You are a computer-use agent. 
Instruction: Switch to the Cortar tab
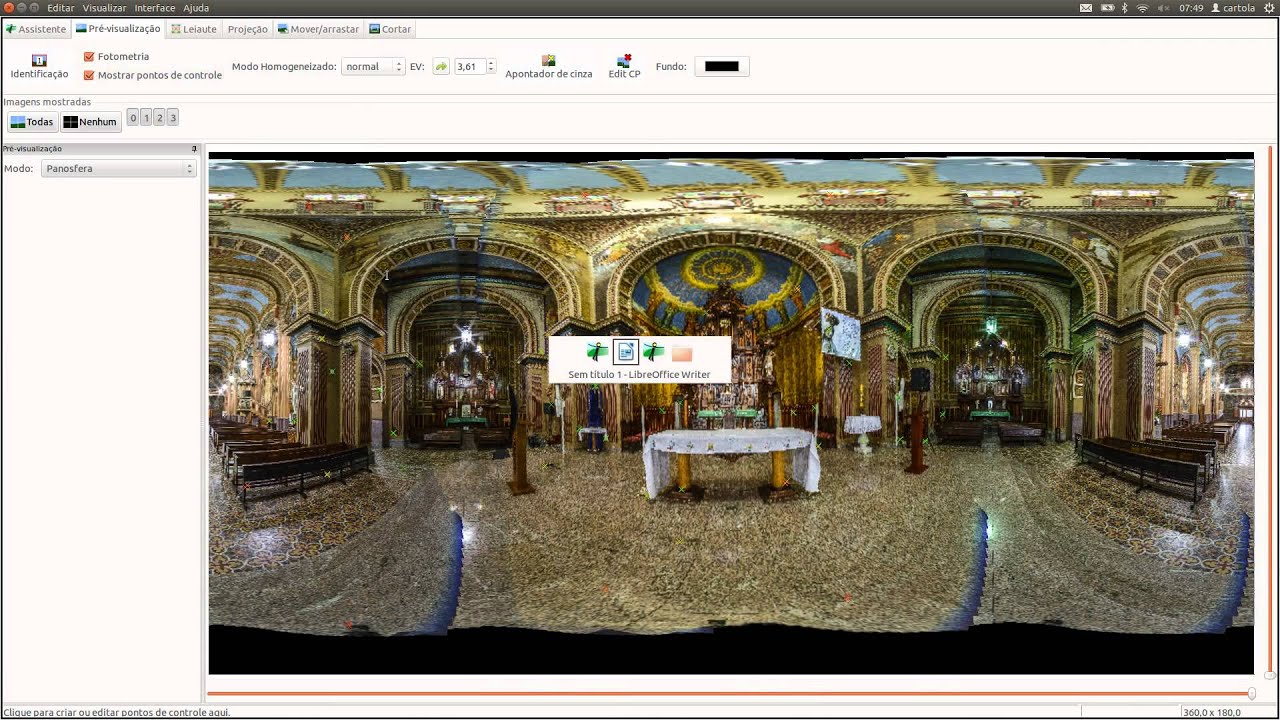coord(390,29)
